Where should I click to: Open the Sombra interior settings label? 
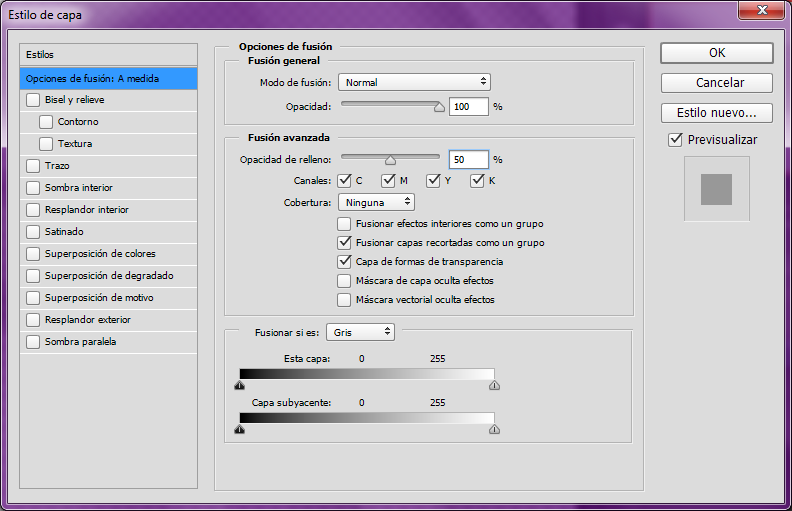tap(79, 188)
